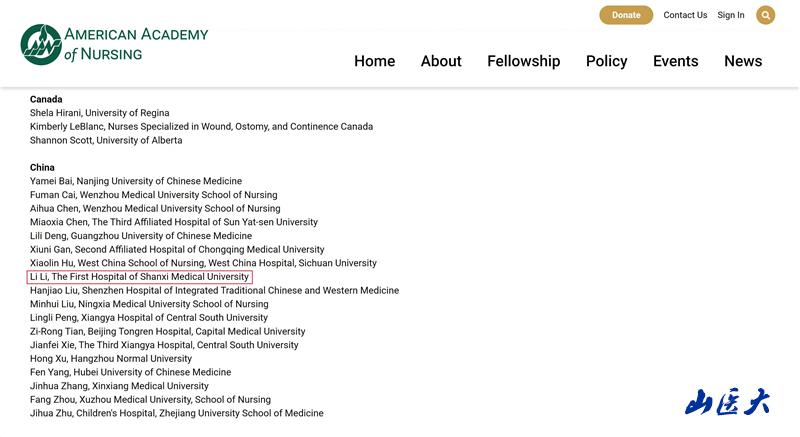Click Jihua Zhu, Children's Hospital entry

pos(176,413)
